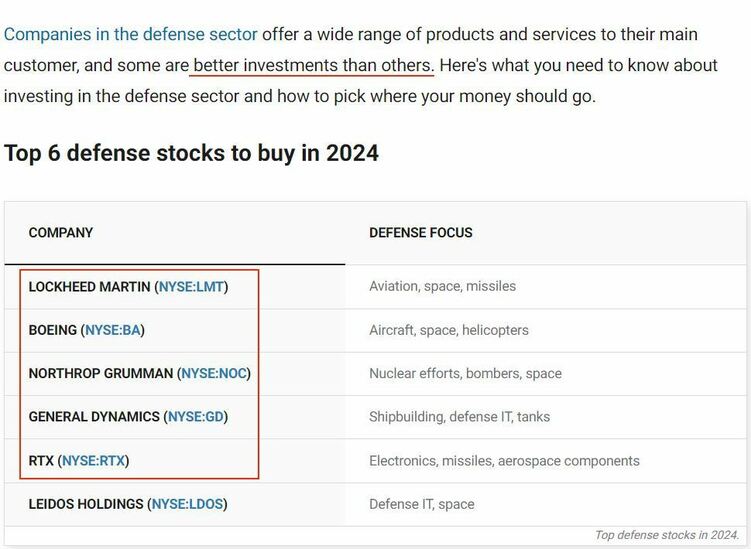Click the NYSE:BA ticker link
This screenshot has width=751, height=549.
pyautogui.click(x=115, y=330)
